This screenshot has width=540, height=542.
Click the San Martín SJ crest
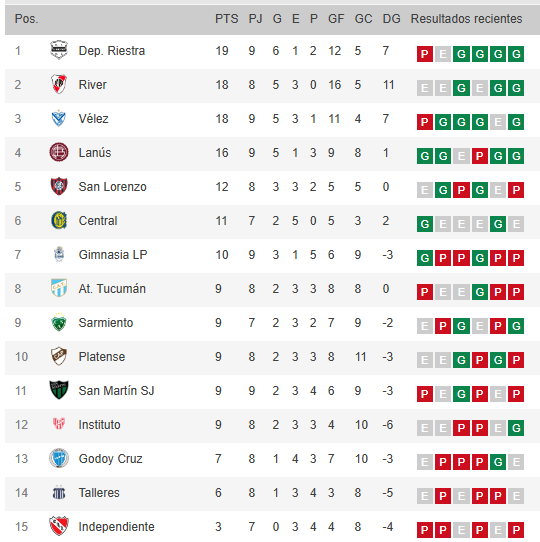[59, 390]
